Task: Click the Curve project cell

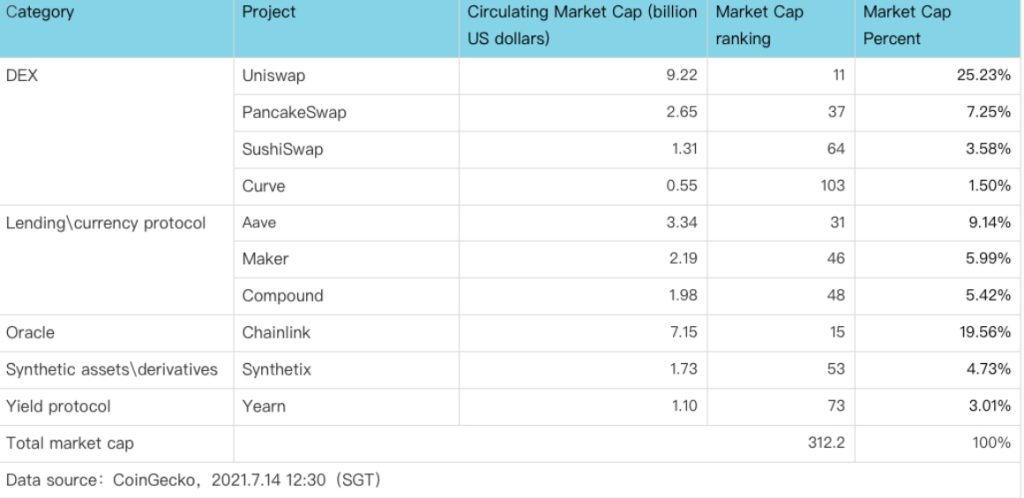Action: [x=264, y=186]
